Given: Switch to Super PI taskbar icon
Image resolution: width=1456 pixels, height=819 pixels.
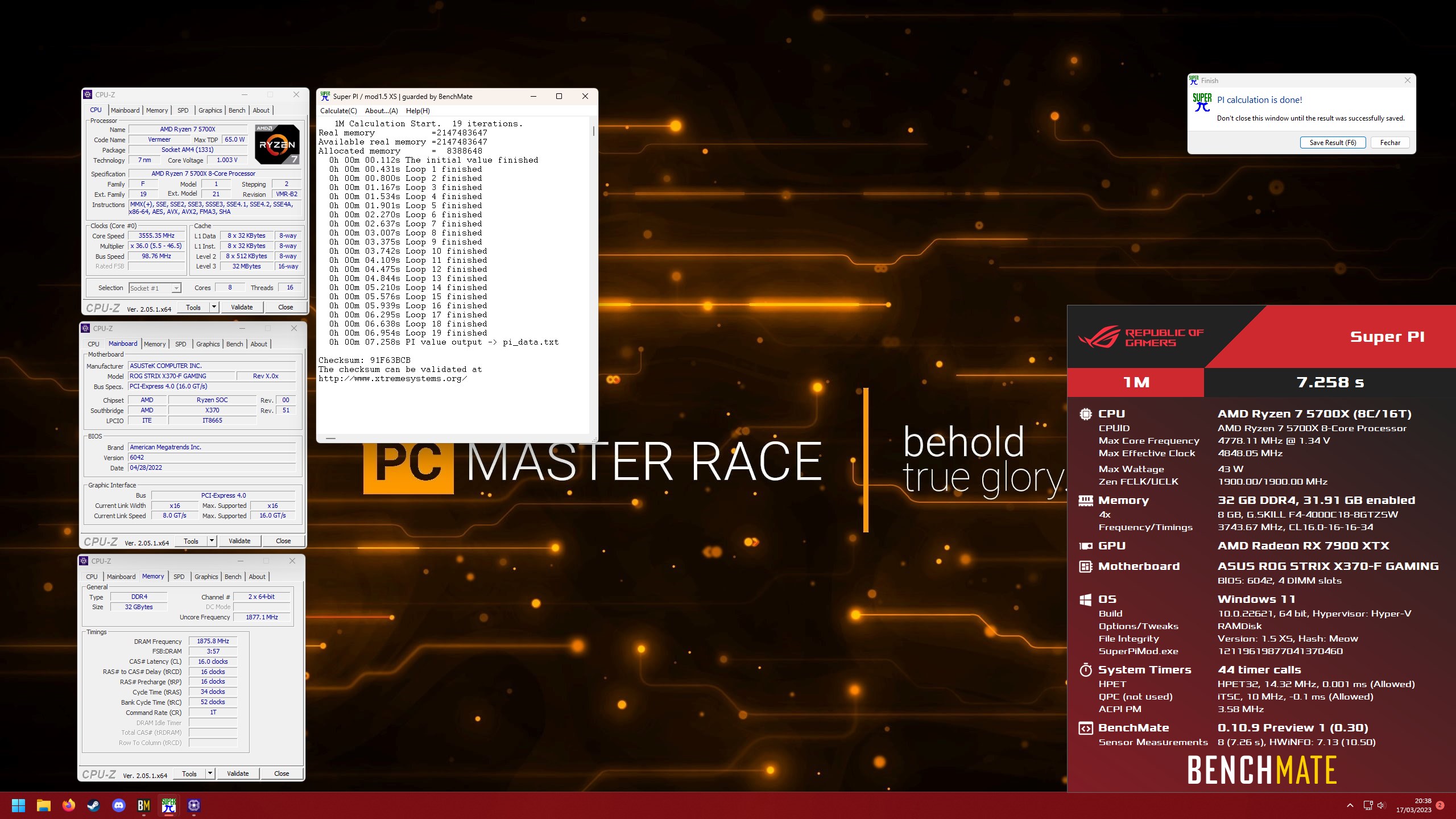Looking at the screenshot, I should [x=168, y=805].
